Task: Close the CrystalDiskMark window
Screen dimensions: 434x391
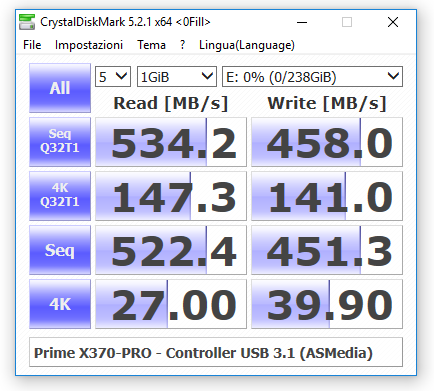Action: [393, 22]
